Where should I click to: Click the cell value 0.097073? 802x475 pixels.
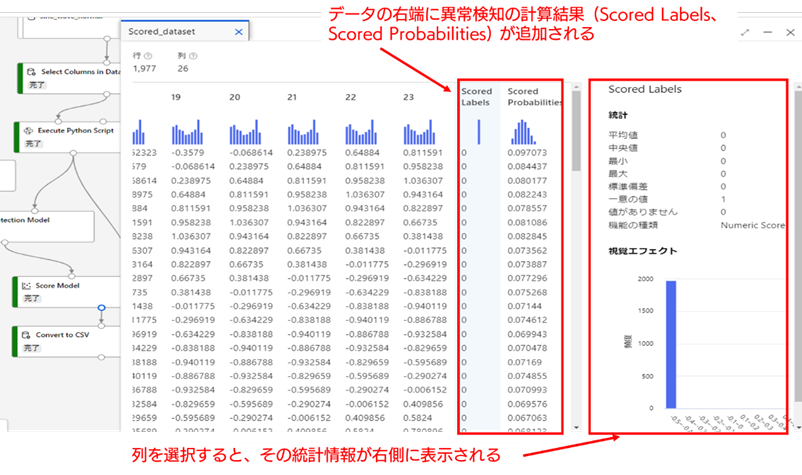coord(527,153)
